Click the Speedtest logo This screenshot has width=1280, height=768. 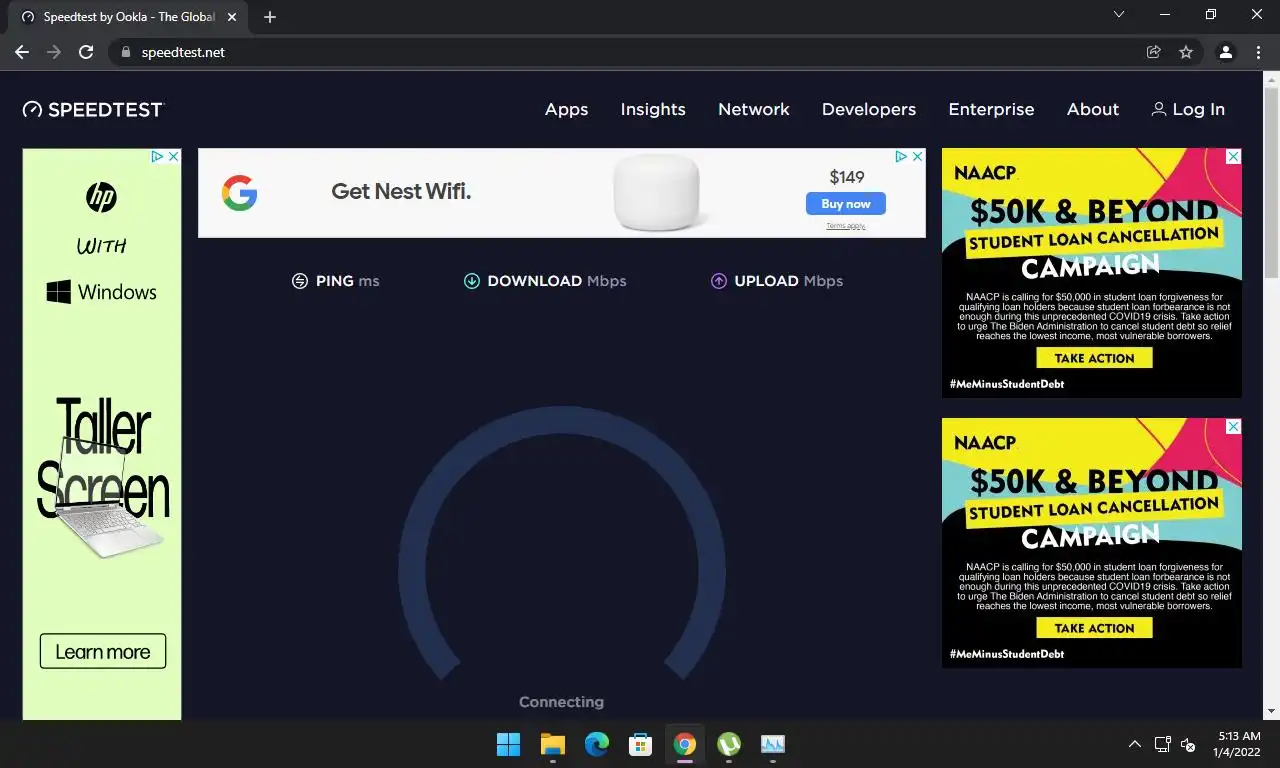(x=92, y=110)
